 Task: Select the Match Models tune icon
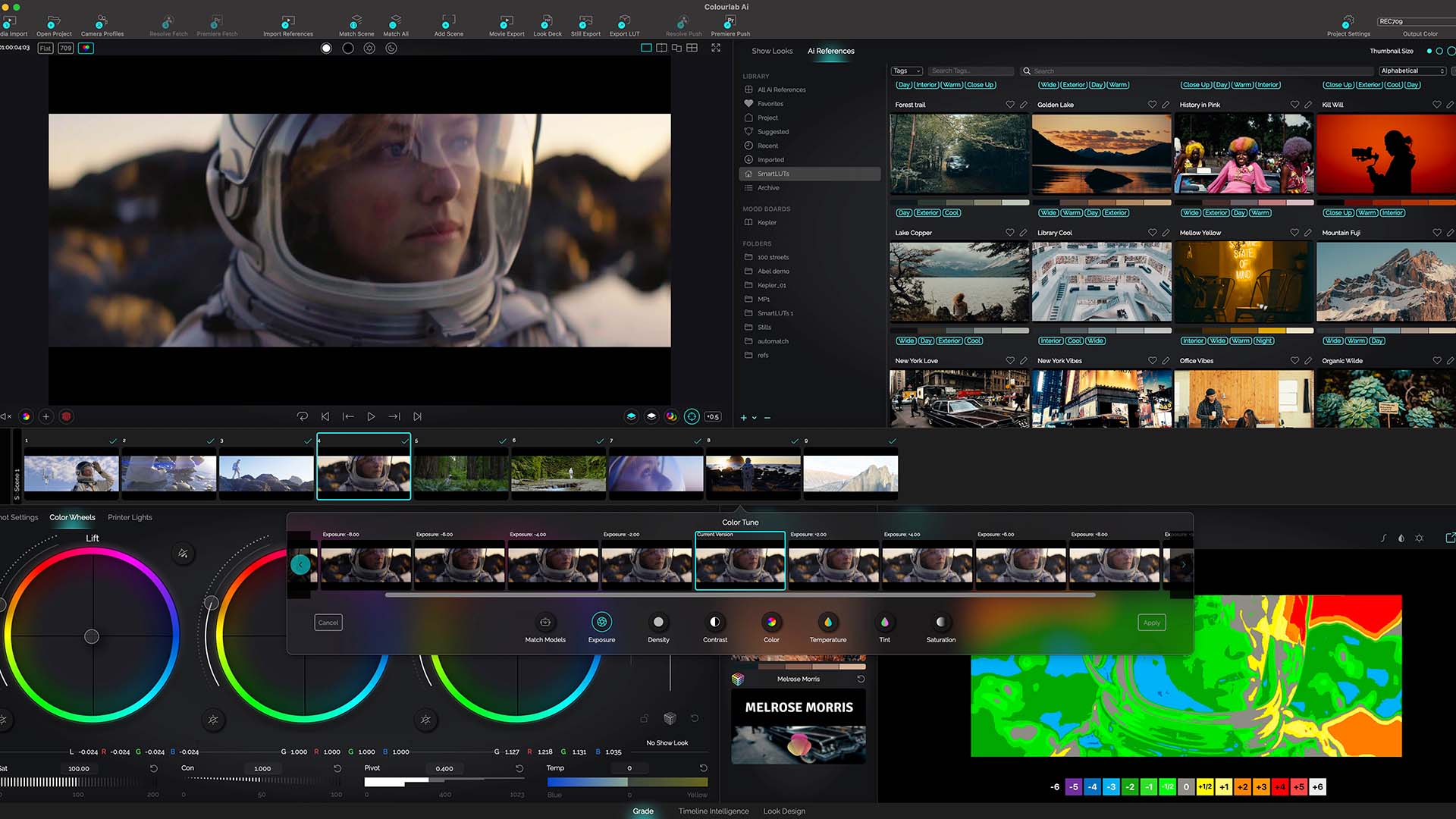(x=545, y=623)
